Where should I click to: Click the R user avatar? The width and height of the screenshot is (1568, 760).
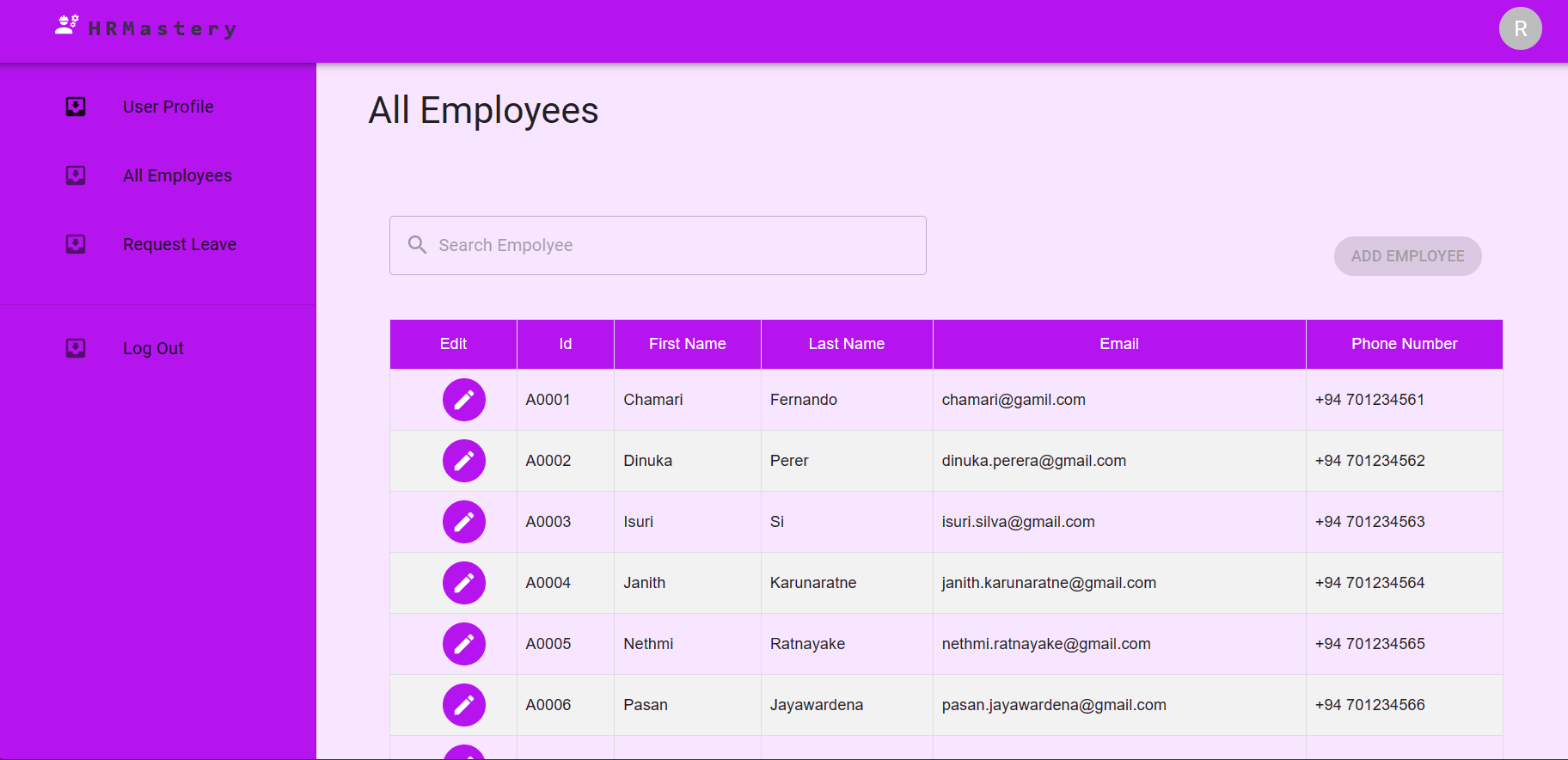click(1520, 28)
